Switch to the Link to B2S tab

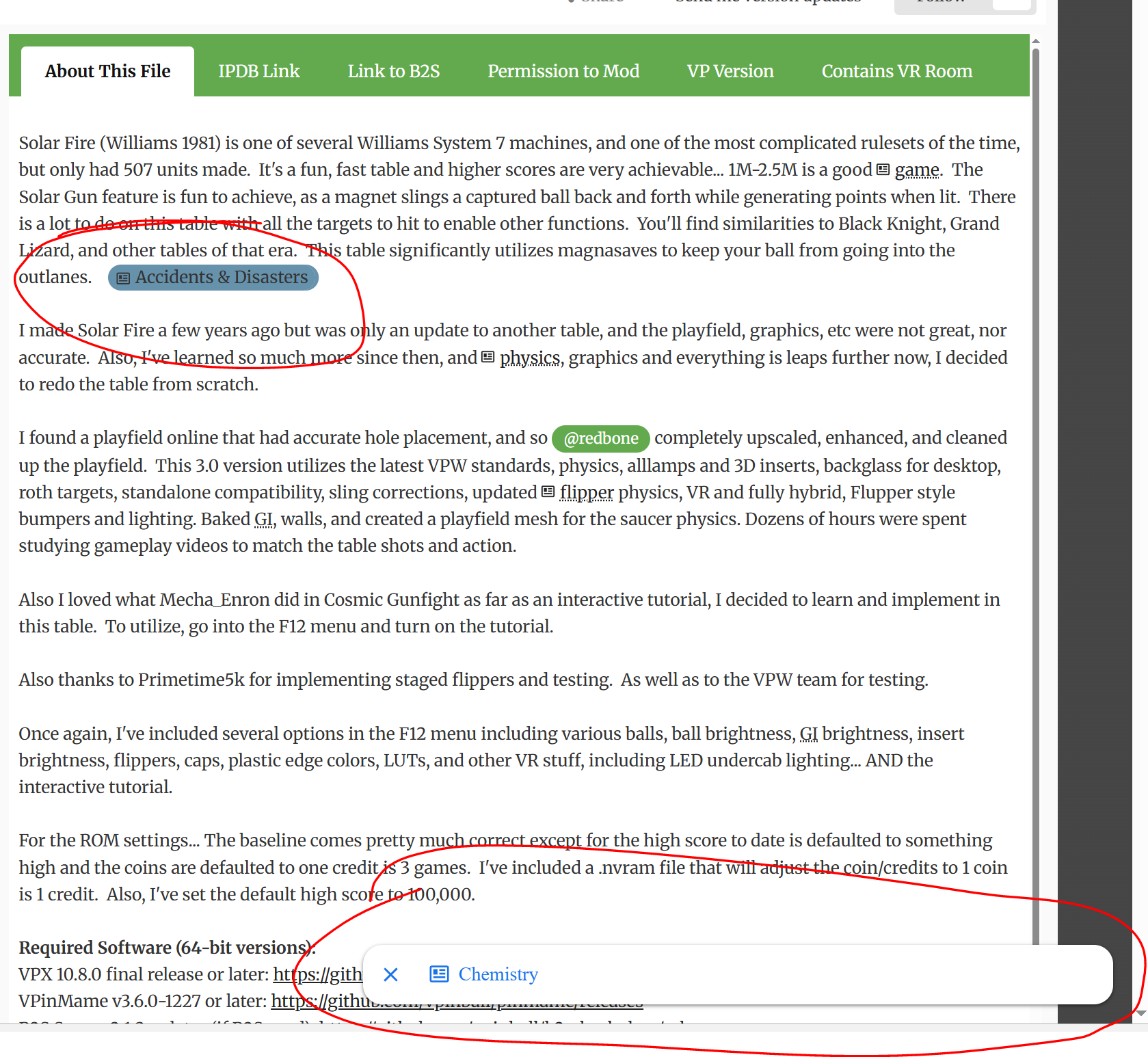pyautogui.click(x=394, y=71)
